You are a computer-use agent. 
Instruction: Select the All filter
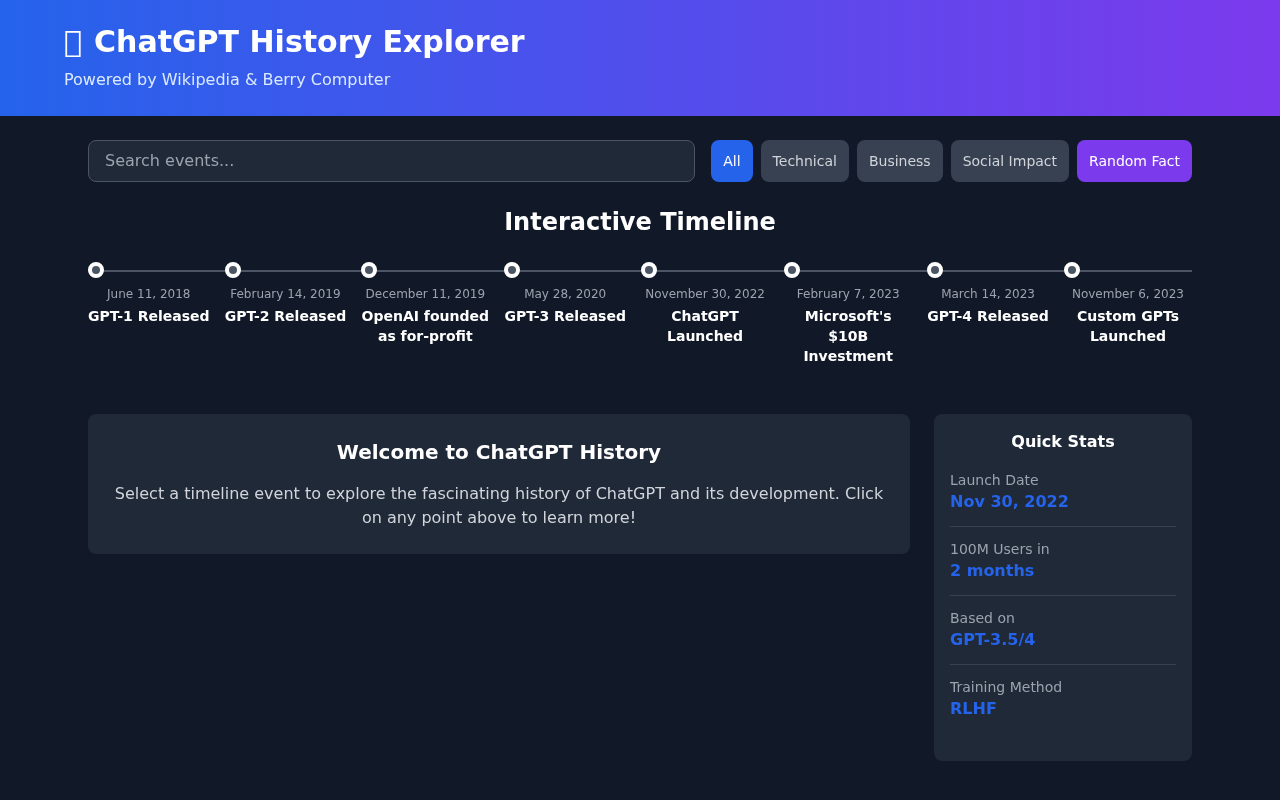click(x=732, y=160)
